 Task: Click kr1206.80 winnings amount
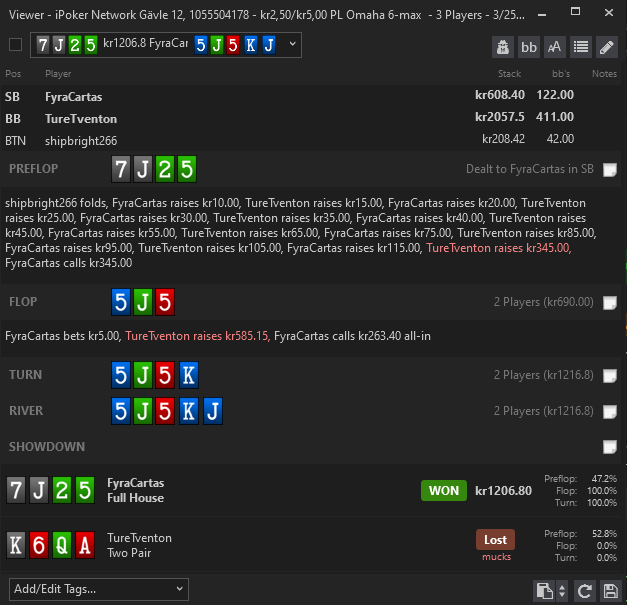click(x=503, y=491)
